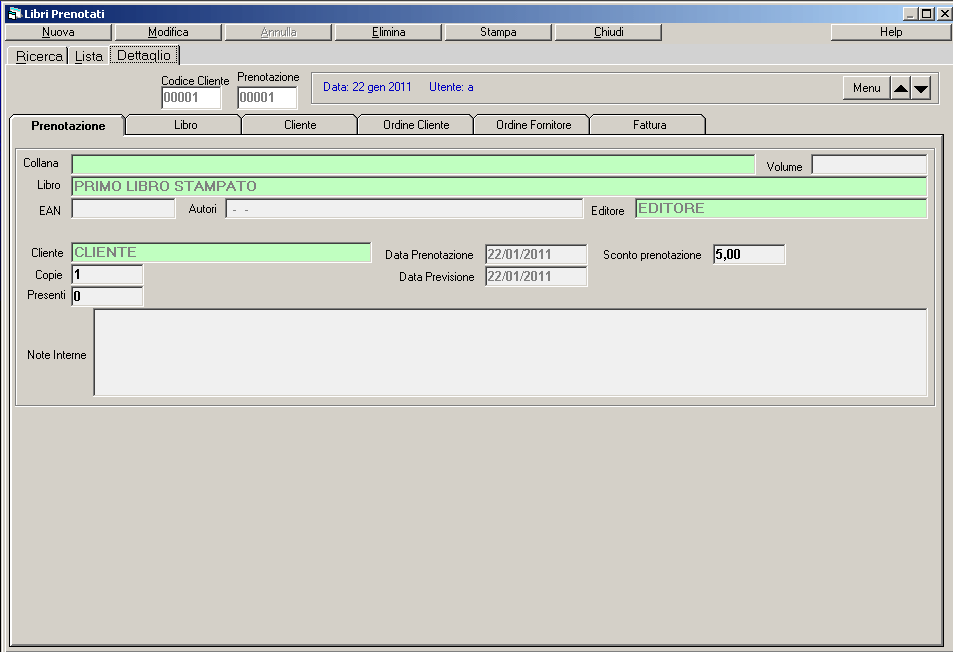The image size is (953, 652).
Task: Switch to the Lista tab
Action: [89, 56]
